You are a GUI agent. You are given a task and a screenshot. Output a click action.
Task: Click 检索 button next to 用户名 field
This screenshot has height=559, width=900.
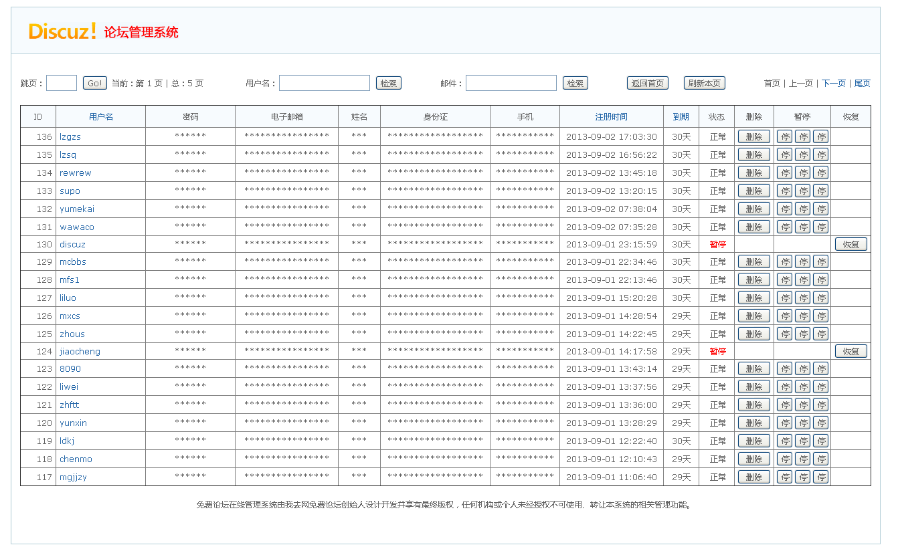pos(389,83)
